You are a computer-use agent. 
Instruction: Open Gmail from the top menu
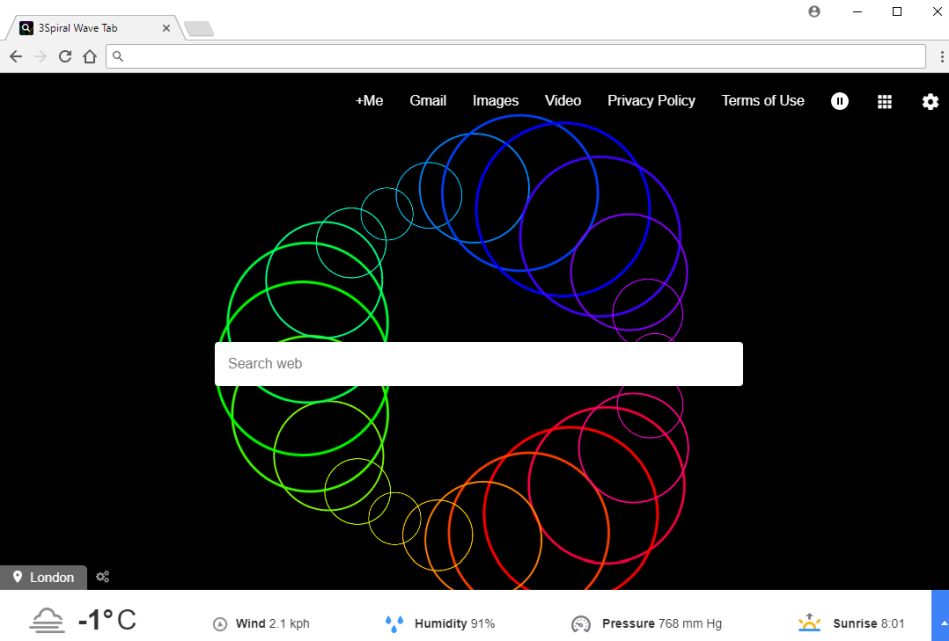[x=427, y=100]
